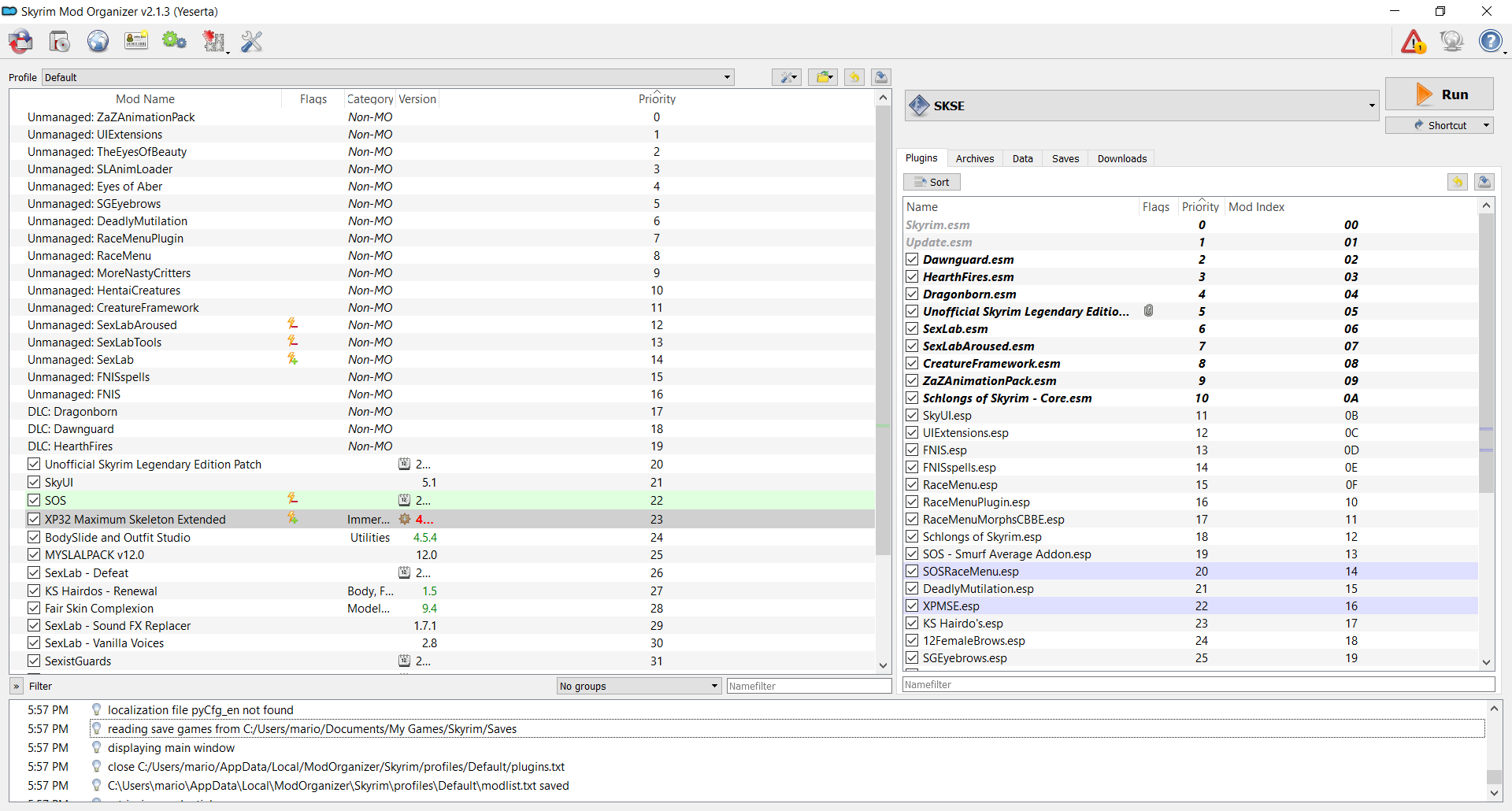Screen dimensions: 1512x811
Task: Click the paperclip flag on Unofficial Skyrim plugin
Action: 1149,311
